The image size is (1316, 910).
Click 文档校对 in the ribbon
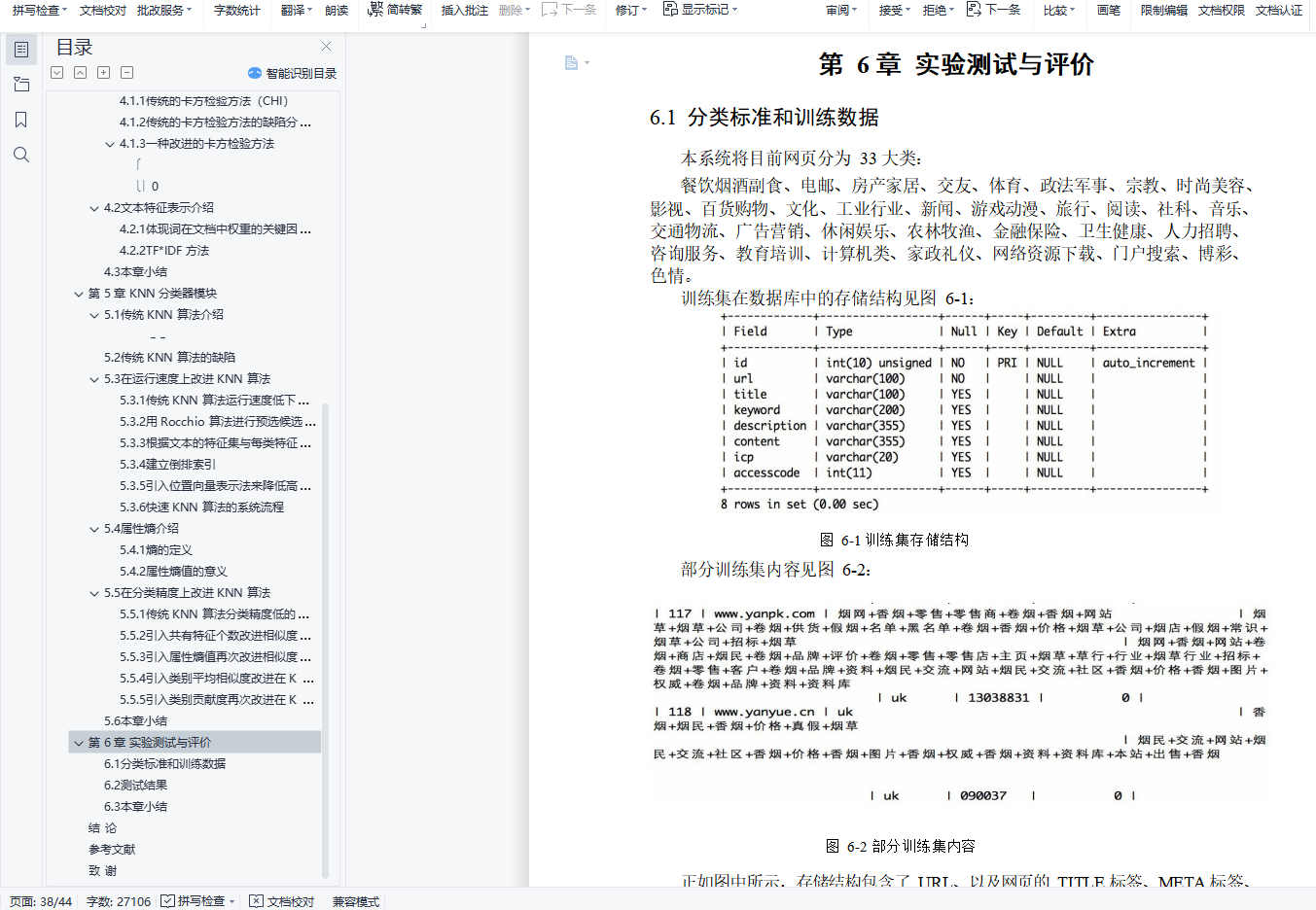[103, 10]
